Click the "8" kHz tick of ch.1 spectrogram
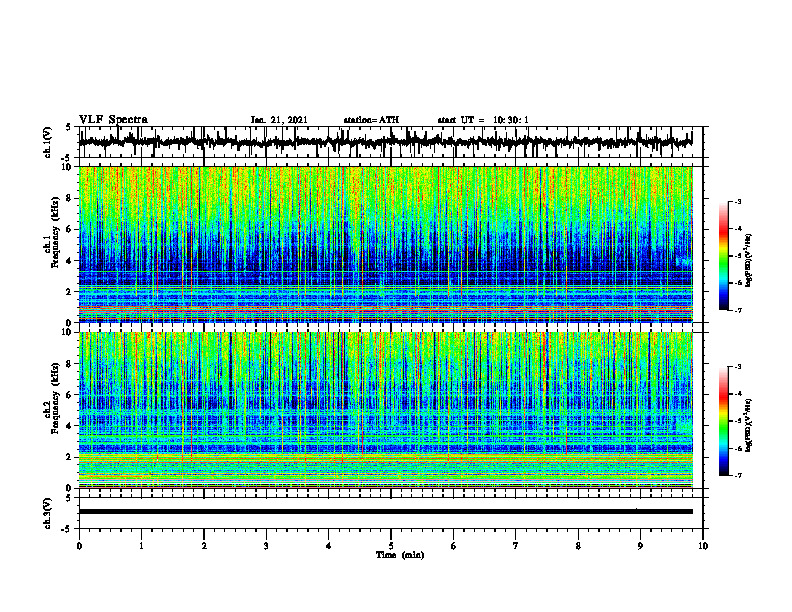Screen dimensions: 792x612 click(x=71, y=198)
